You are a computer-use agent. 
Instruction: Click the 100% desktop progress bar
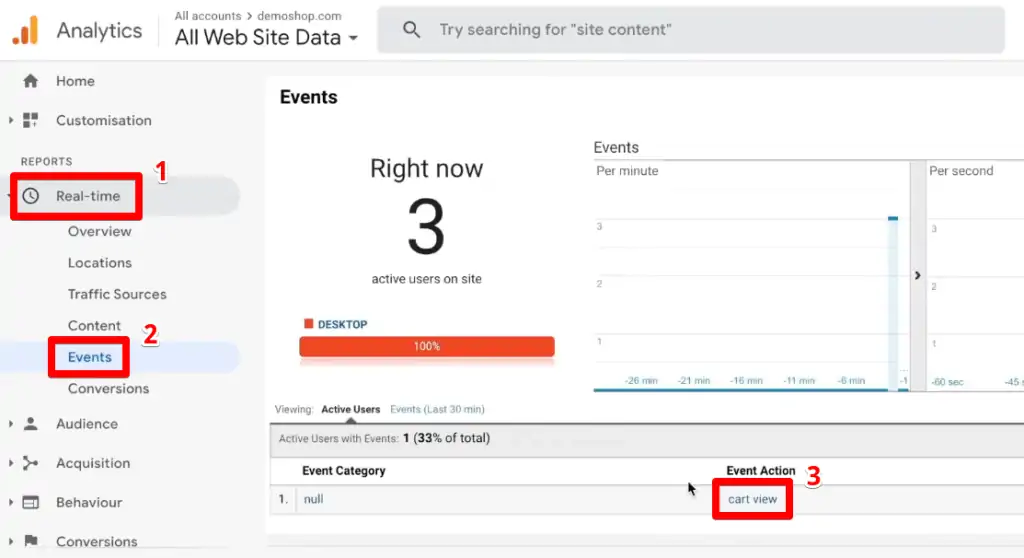(x=426, y=346)
